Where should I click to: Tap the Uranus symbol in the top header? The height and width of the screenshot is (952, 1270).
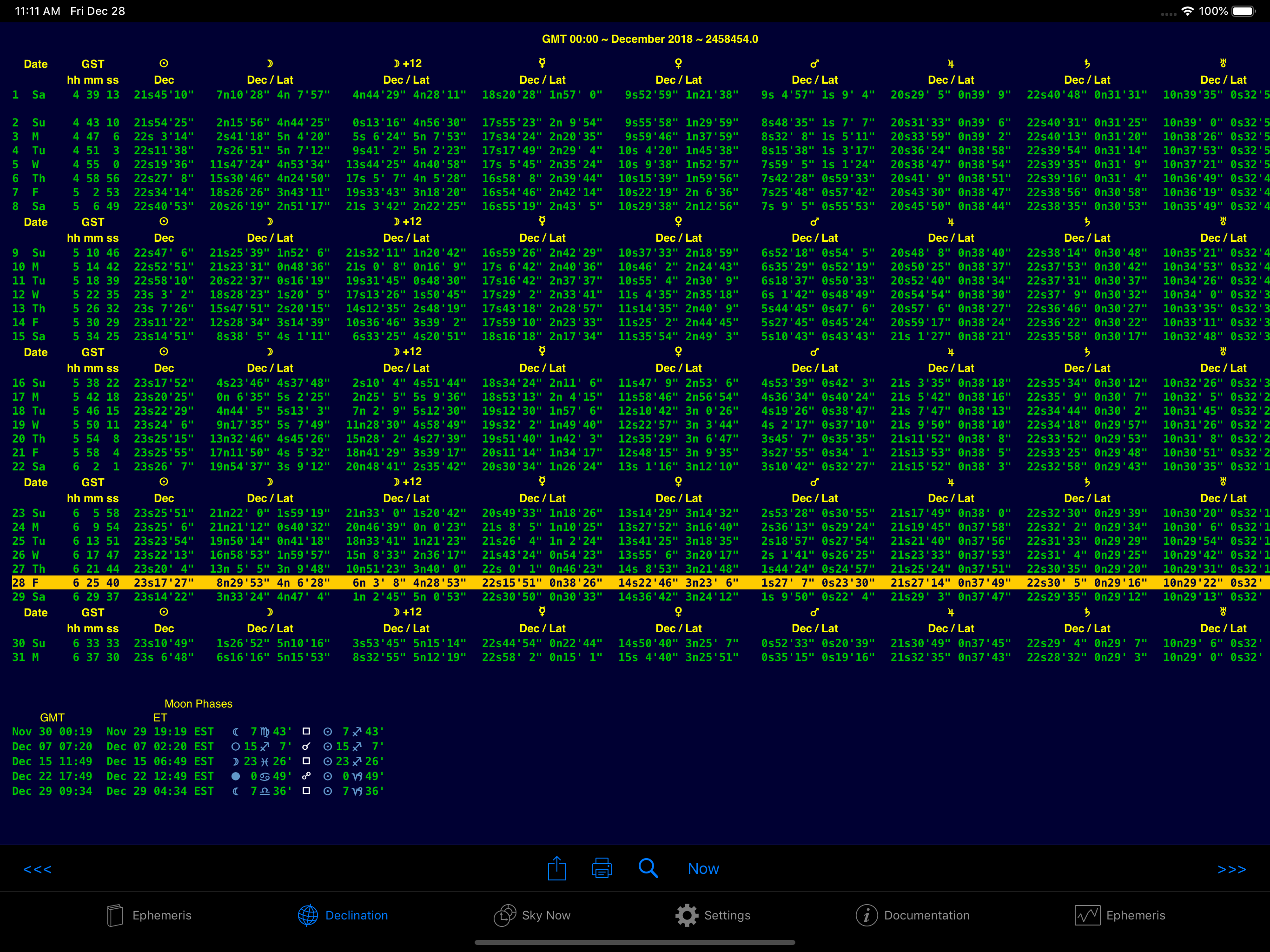pyautogui.click(x=1223, y=63)
